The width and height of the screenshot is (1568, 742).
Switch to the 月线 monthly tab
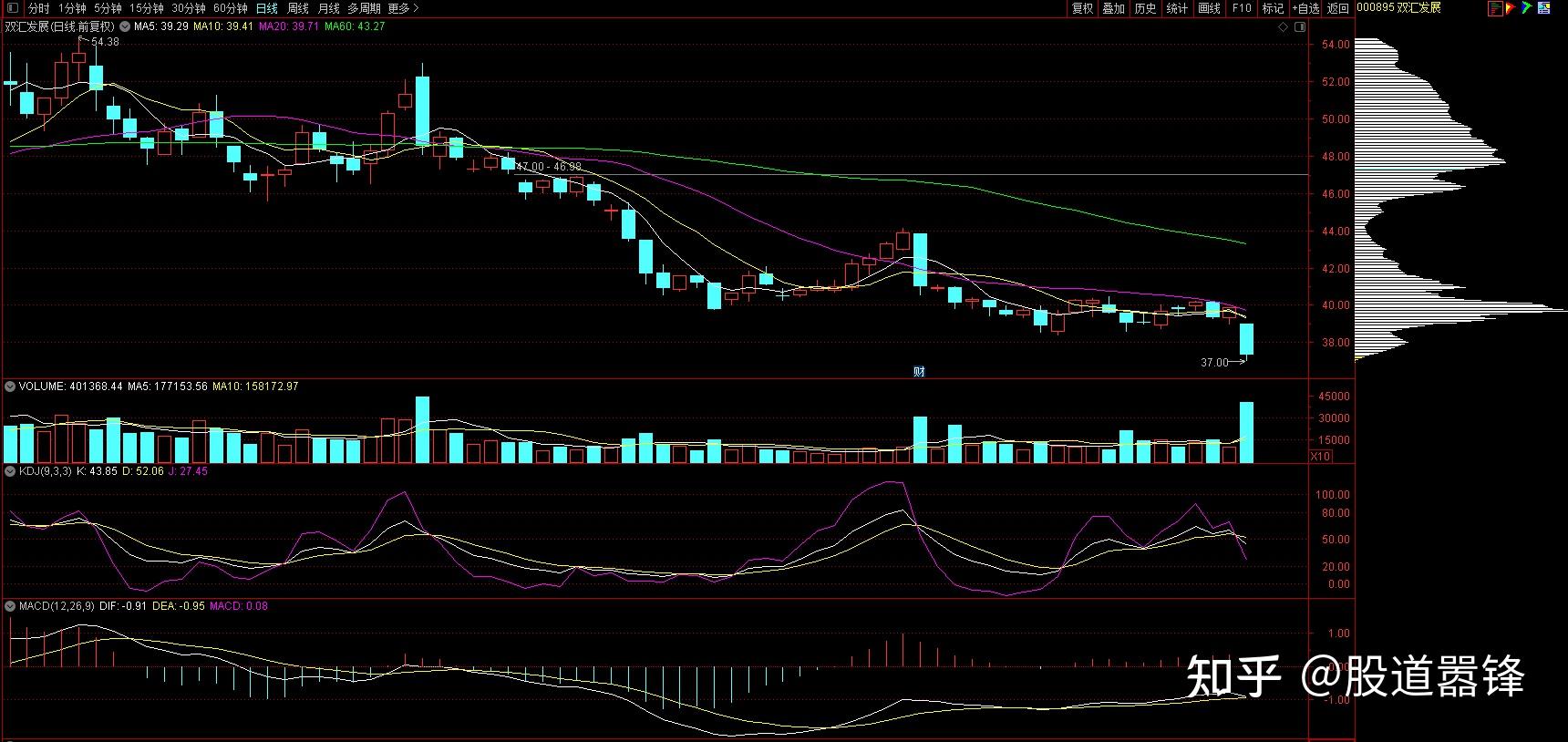click(328, 8)
